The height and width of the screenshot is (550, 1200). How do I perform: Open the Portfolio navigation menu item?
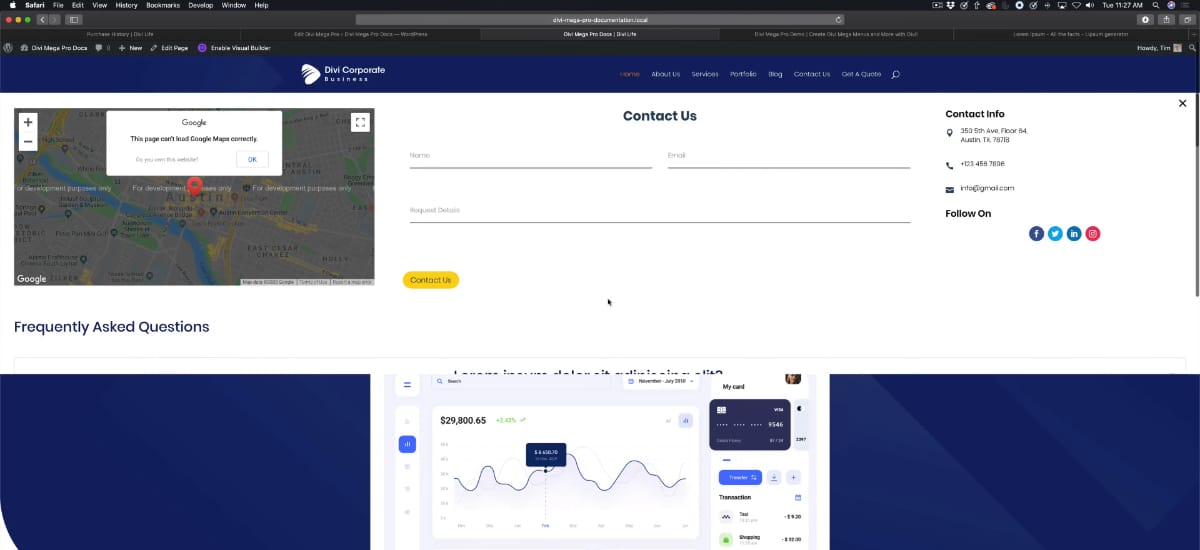743,74
